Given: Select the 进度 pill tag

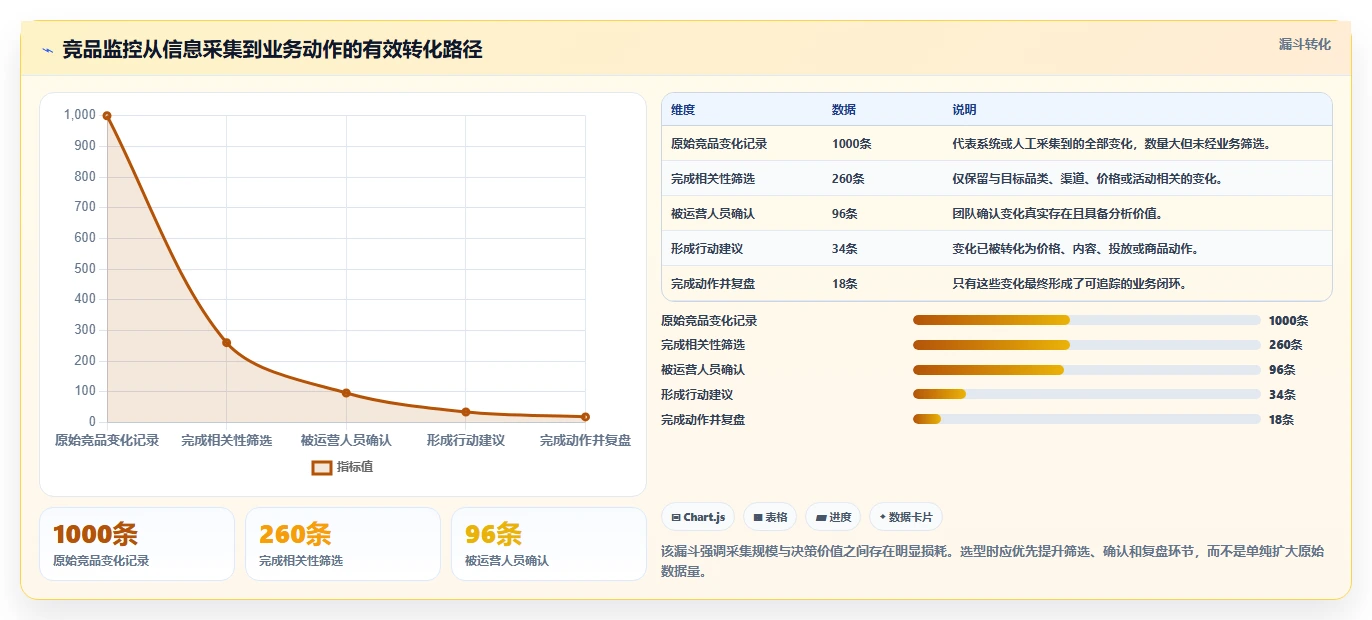Looking at the screenshot, I should point(833,517).
